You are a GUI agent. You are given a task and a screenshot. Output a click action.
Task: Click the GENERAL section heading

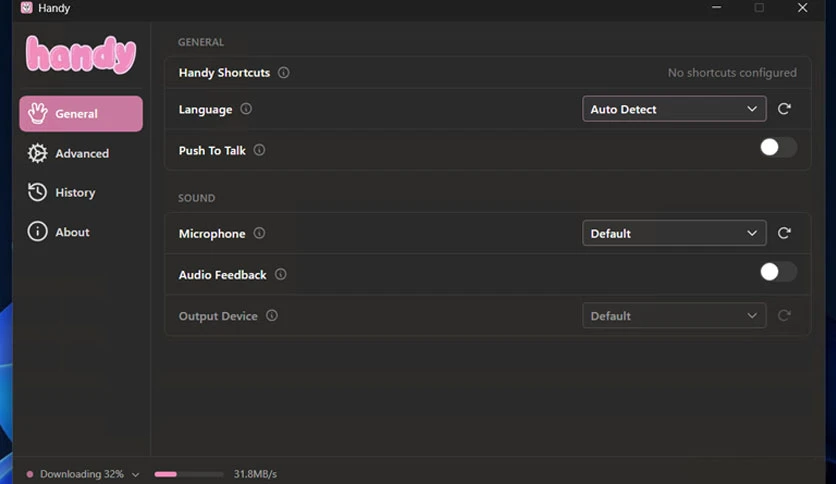point(201,42)
